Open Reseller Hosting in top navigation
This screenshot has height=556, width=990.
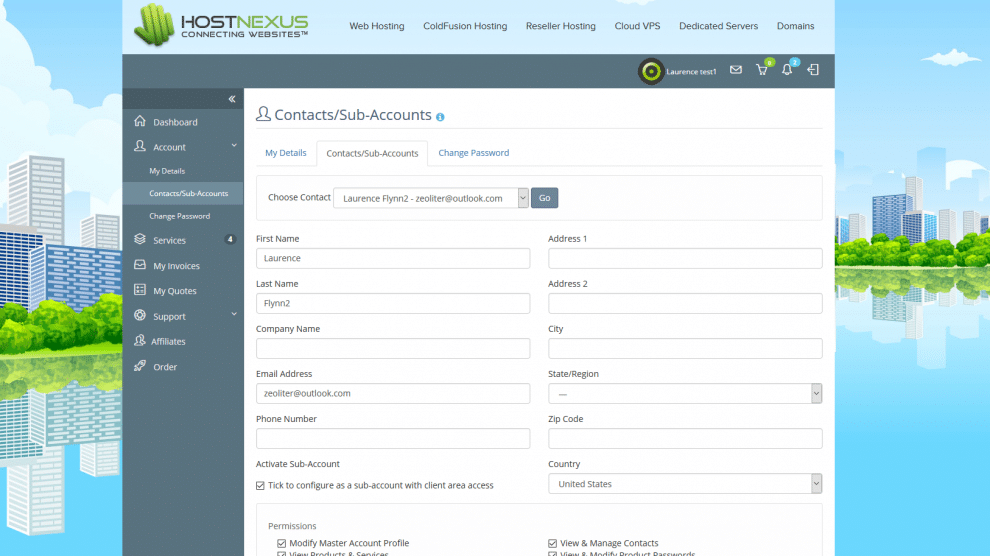pyautogui.click(x=561, y=26)
